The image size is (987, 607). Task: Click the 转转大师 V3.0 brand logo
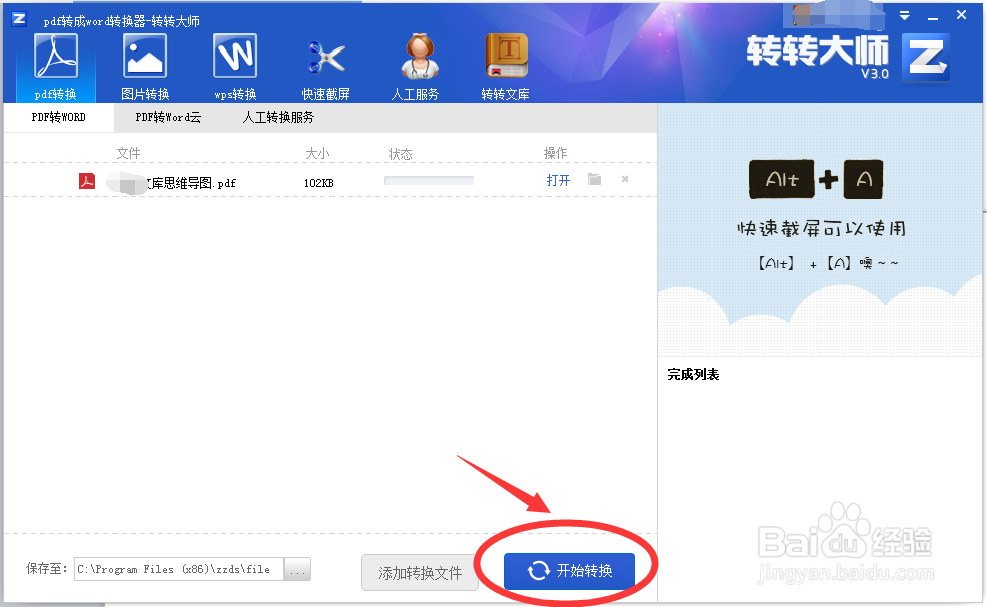click(x=849, y=56)
